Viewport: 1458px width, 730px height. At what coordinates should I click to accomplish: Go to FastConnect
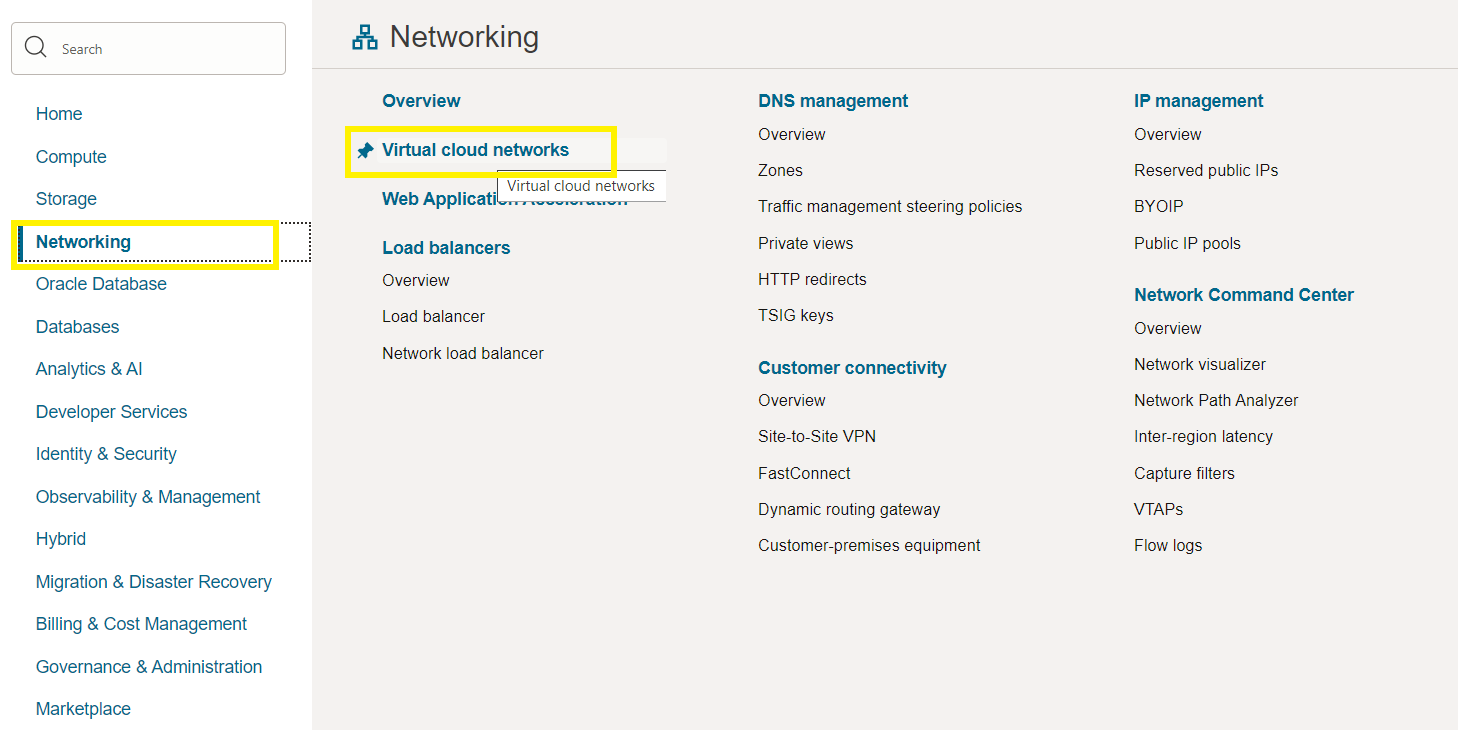click(x=804, y=473)
